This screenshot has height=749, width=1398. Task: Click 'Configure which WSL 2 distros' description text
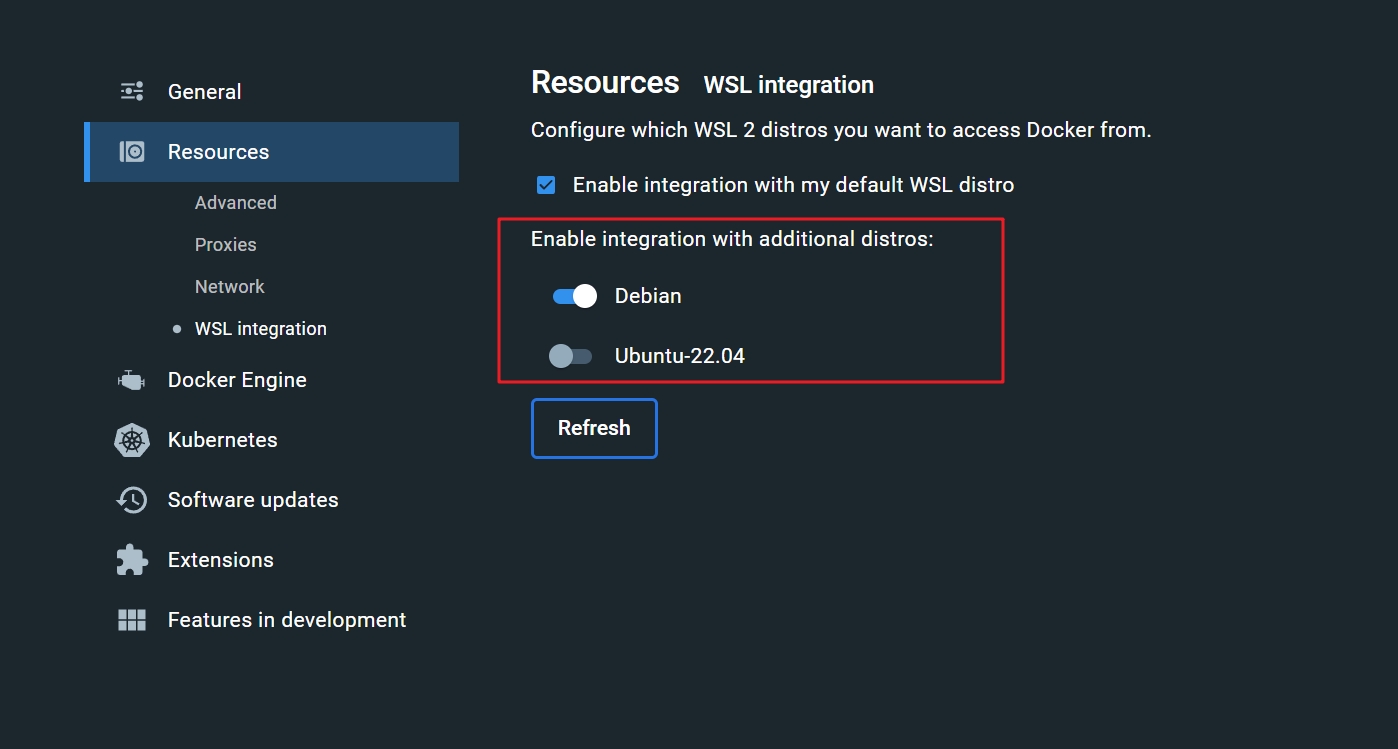[841, 130]
